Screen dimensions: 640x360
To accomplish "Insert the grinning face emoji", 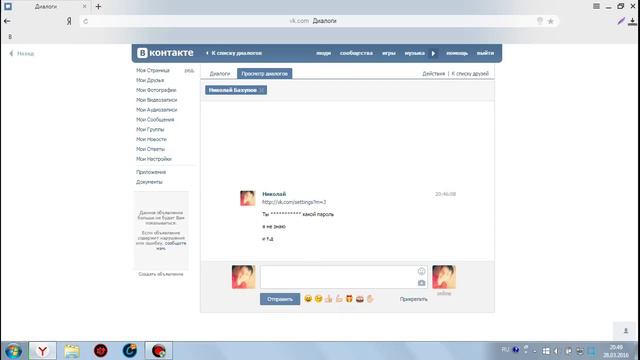I will point(308,299).
